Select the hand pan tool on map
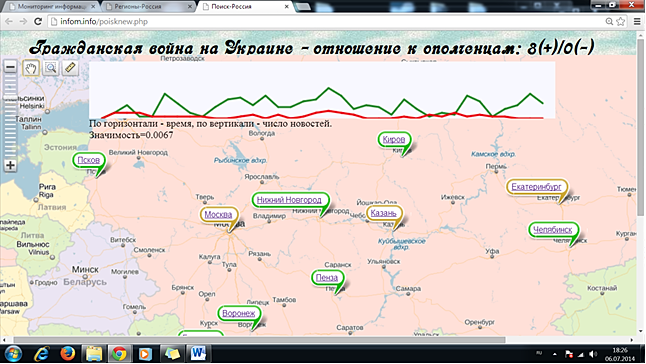The height and width of the screenshot is (364, 646). (30, 68)
